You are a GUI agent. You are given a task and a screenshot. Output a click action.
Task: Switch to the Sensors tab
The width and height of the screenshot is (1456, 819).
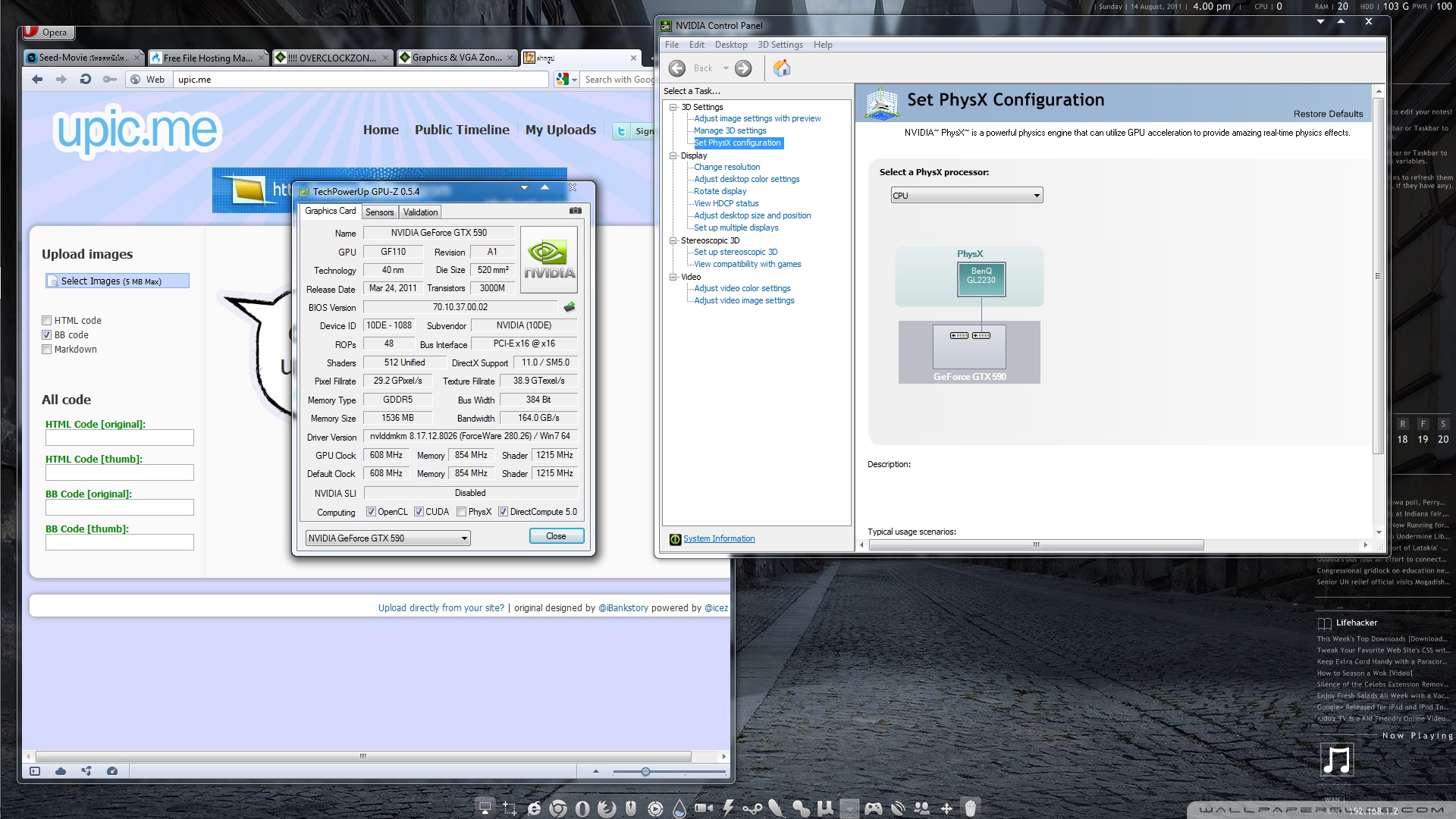[x=379, y=212]
